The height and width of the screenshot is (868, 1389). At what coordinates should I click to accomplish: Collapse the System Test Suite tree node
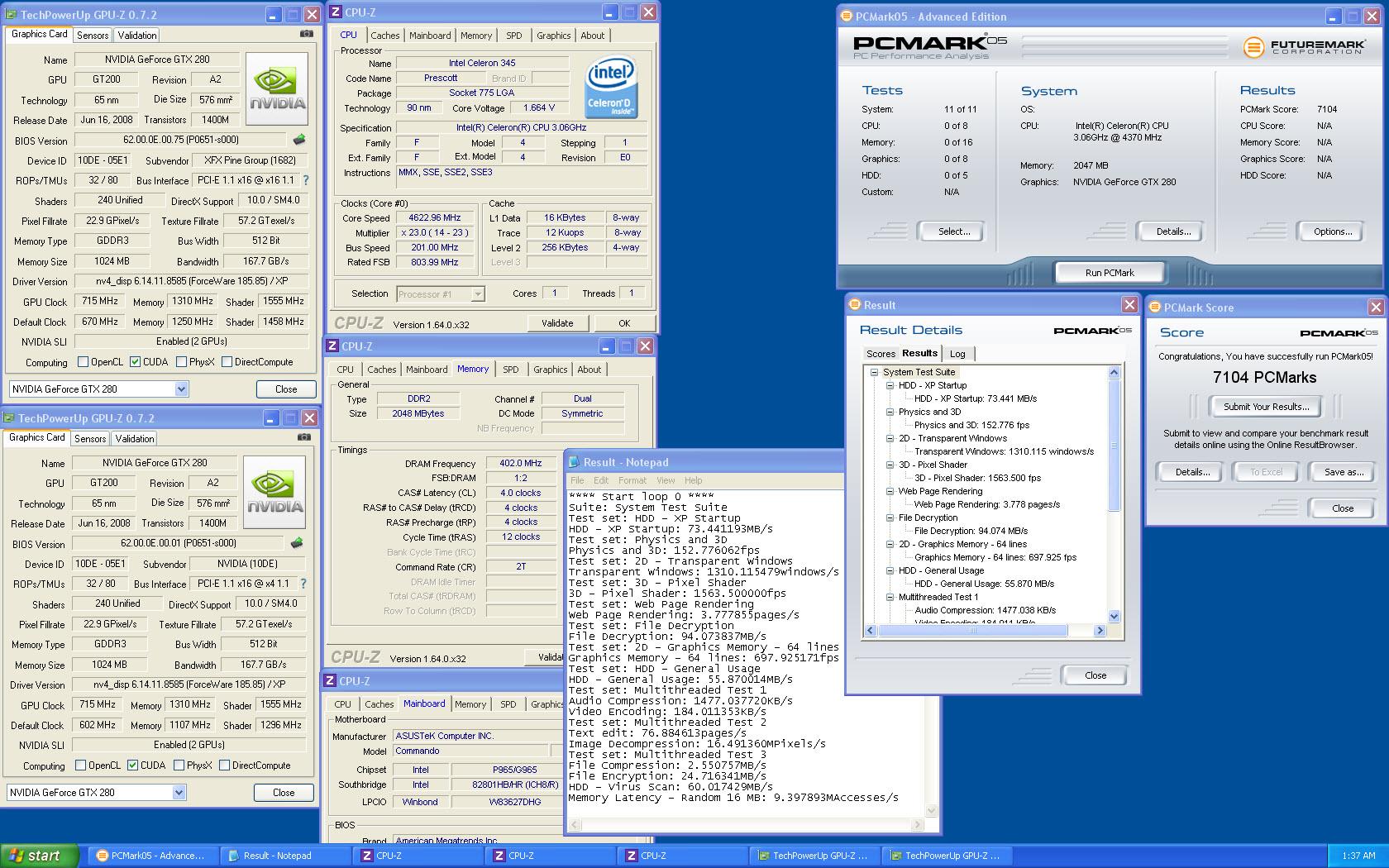[874, 372]
